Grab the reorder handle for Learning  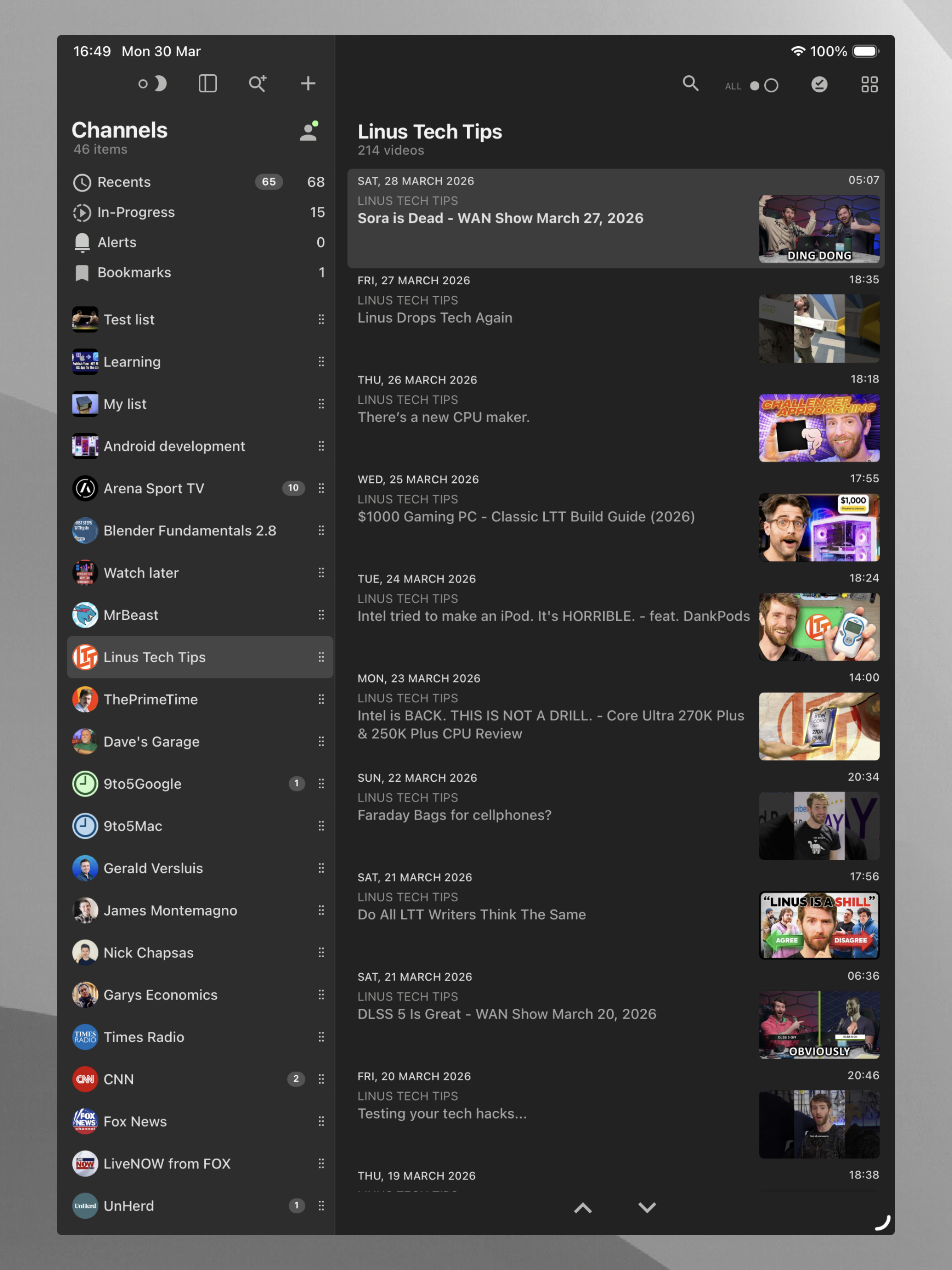coord(321,362)
